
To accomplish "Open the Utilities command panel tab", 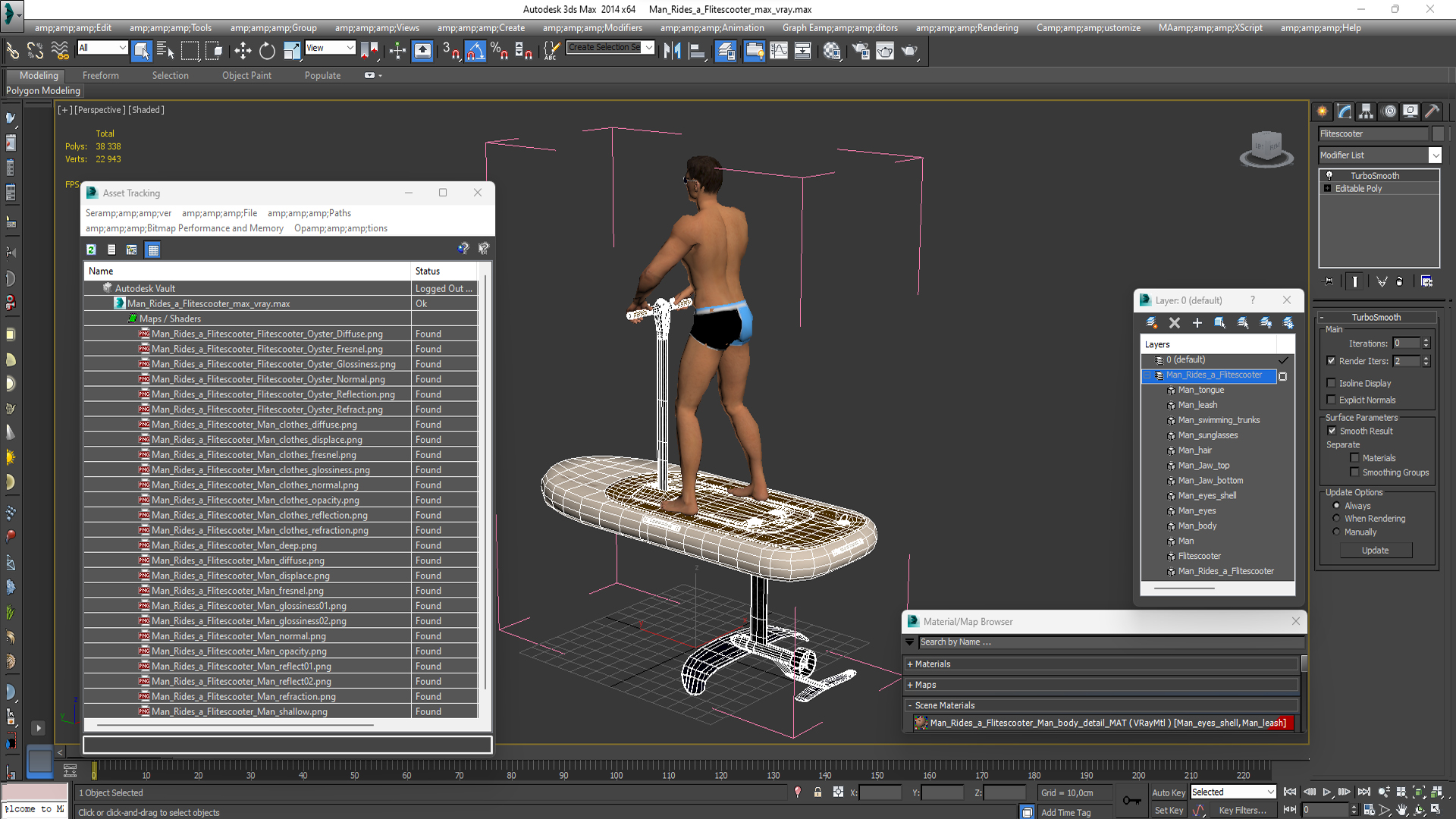I will (x=1432, y=111).
